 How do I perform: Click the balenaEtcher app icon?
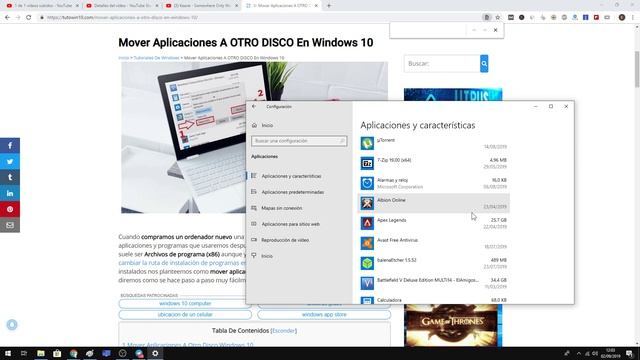coord(367,263)
